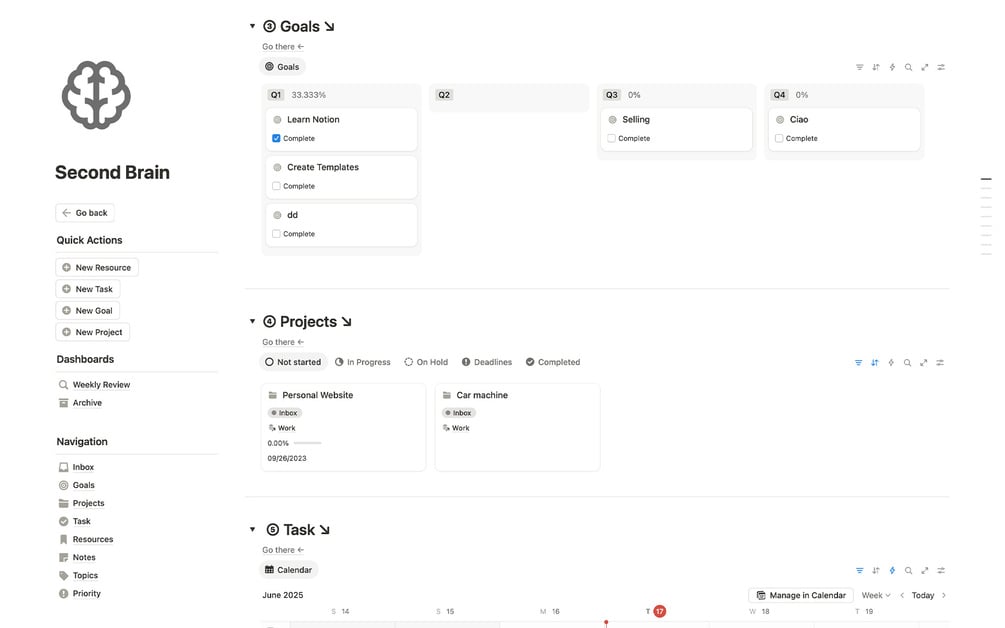The height and width of the screenshot is (628, 1005).
Task: Click the brain page icon
Action: pyautogui.click(x=96, y=95)
